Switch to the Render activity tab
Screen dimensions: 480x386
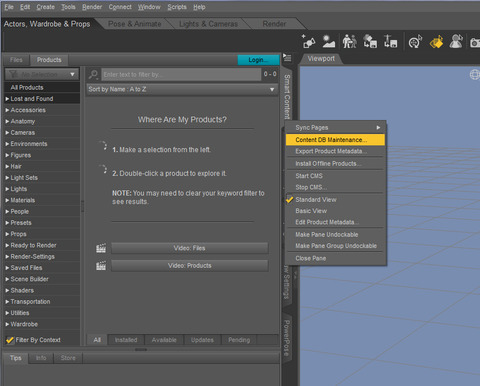click(x=274, y=24)
